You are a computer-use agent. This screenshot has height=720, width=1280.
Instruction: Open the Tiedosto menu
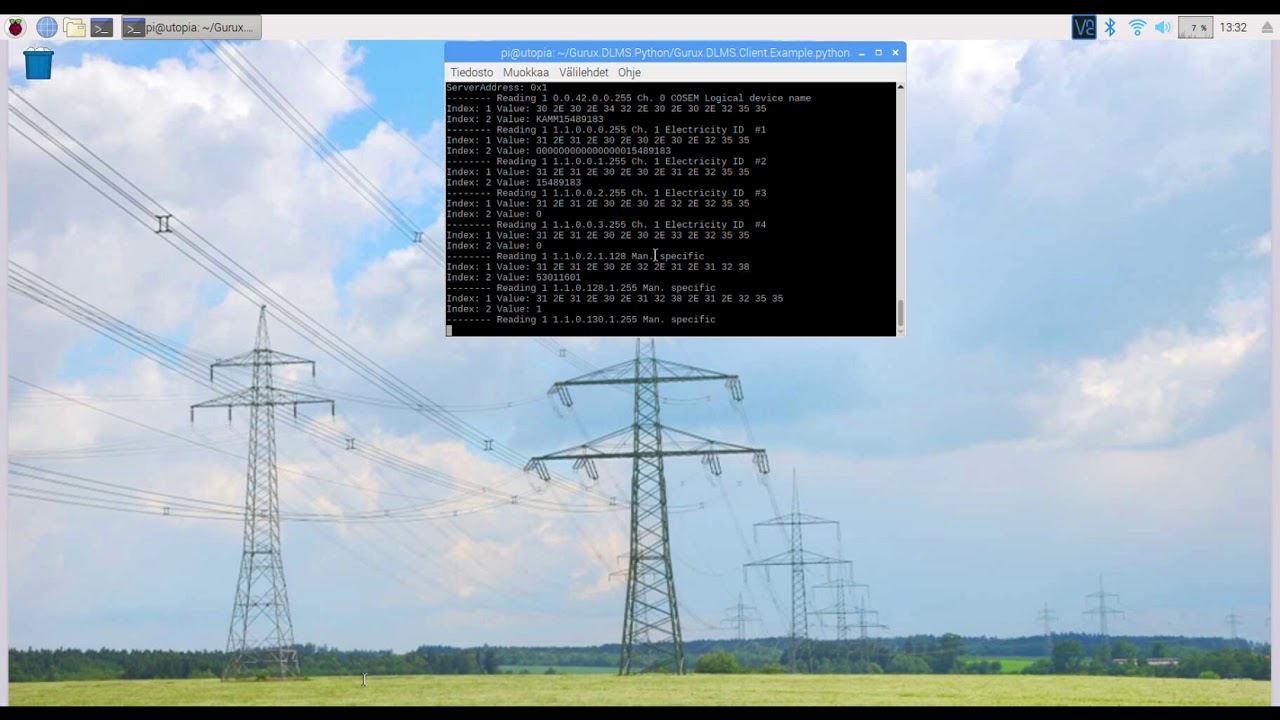point(472,72)
